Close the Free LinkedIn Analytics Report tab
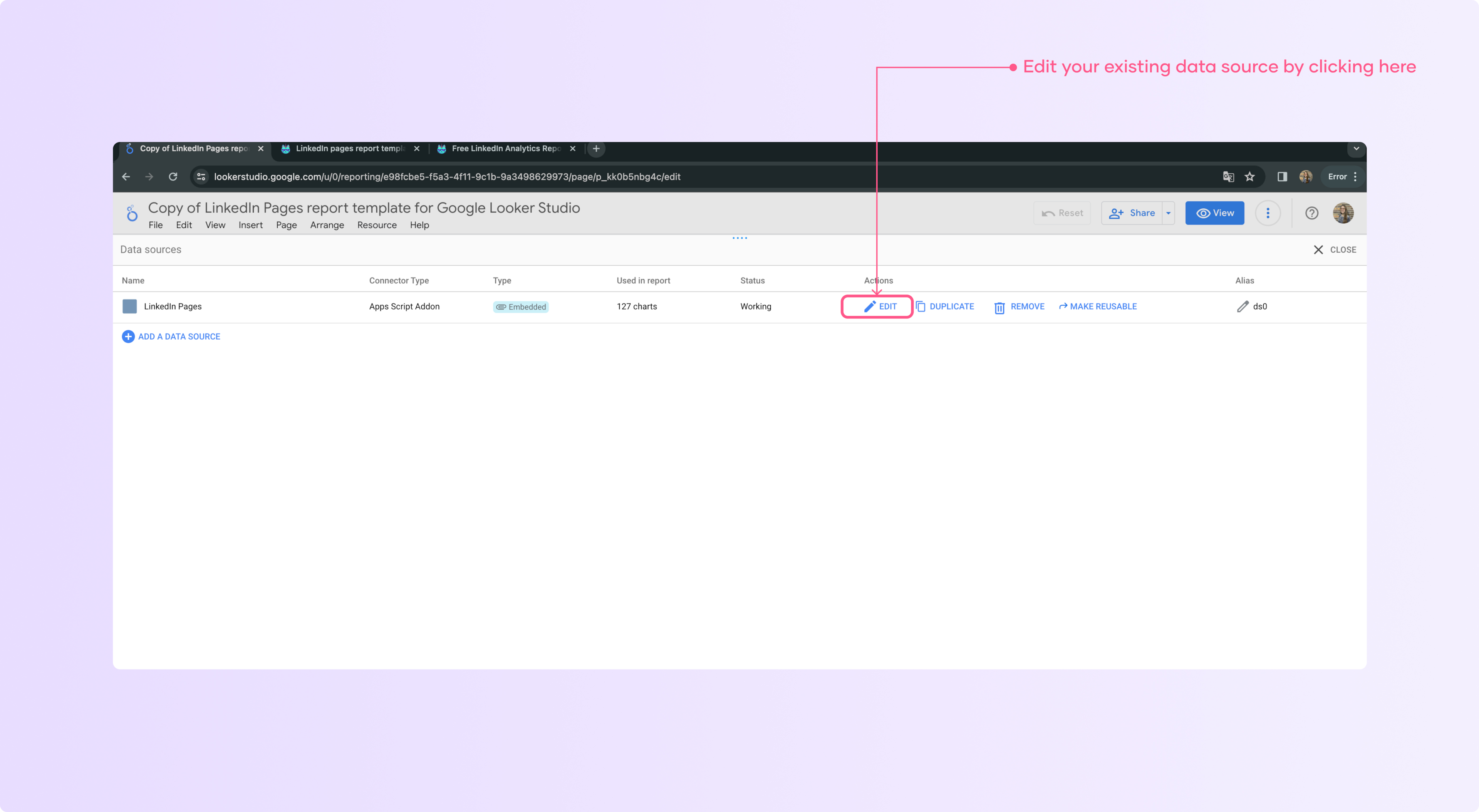 (x=572, y=149)
